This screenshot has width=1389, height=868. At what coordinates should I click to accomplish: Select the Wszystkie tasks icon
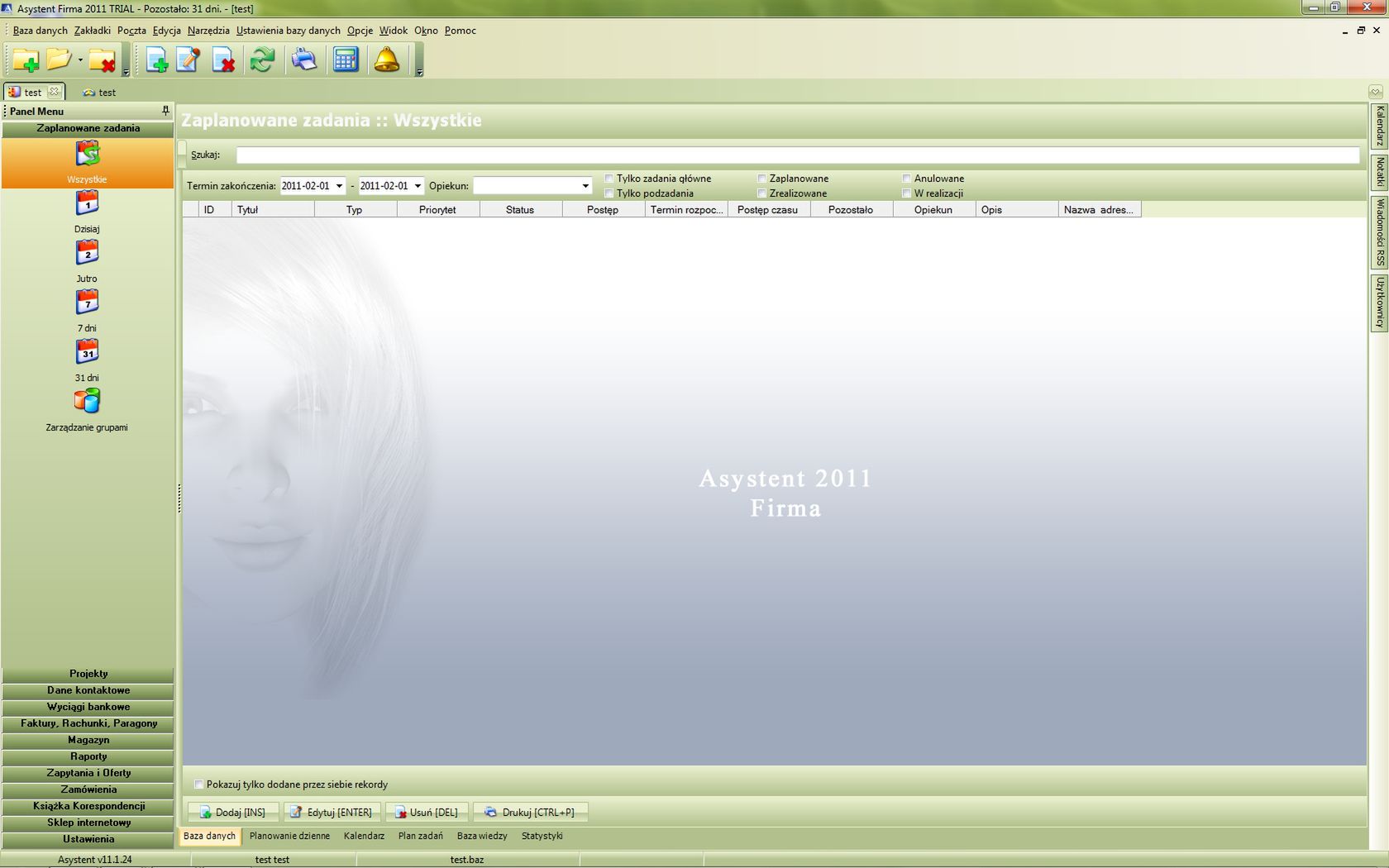(x=87, y=154)
